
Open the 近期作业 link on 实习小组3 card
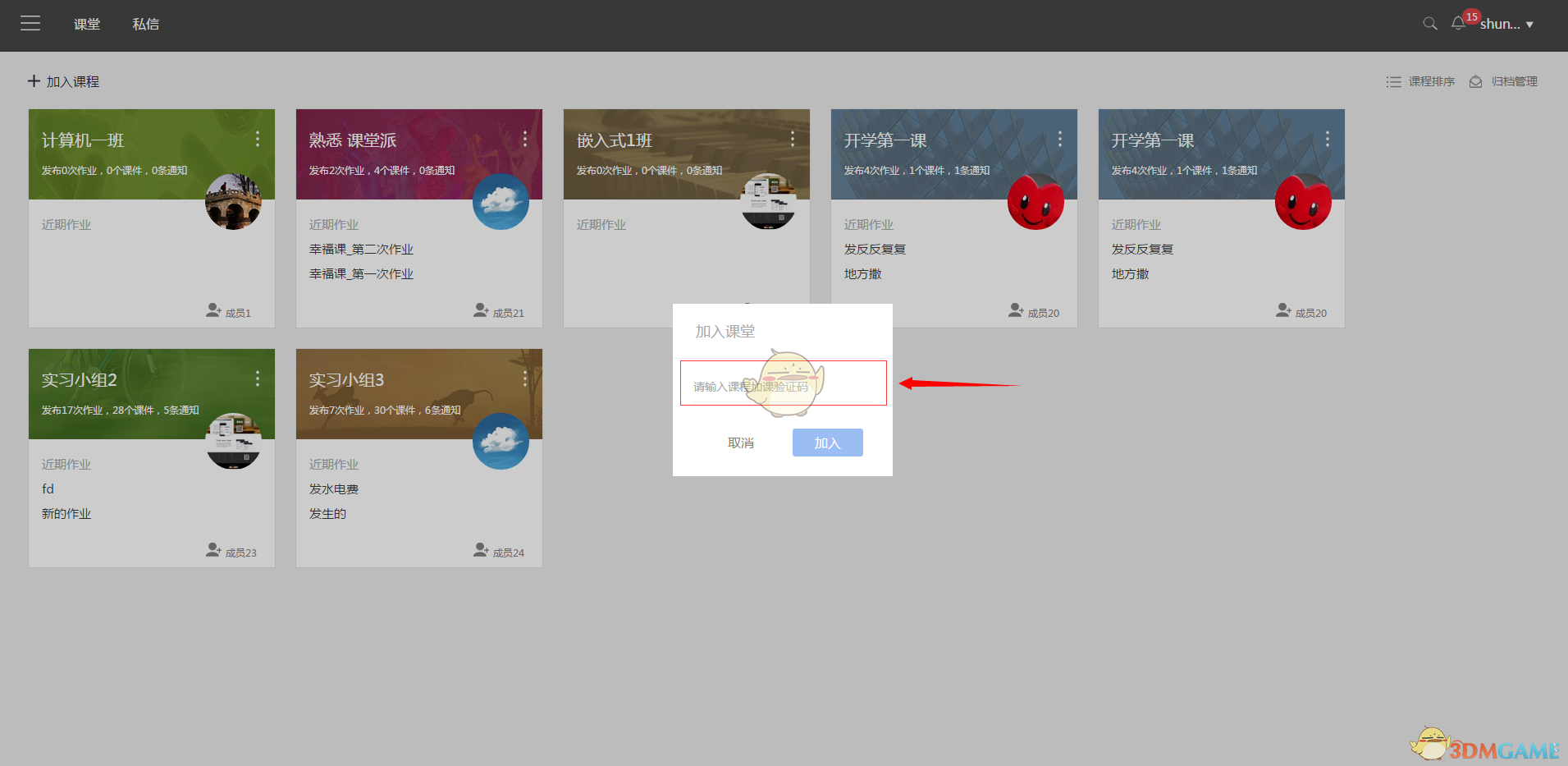tap(333, 463)
